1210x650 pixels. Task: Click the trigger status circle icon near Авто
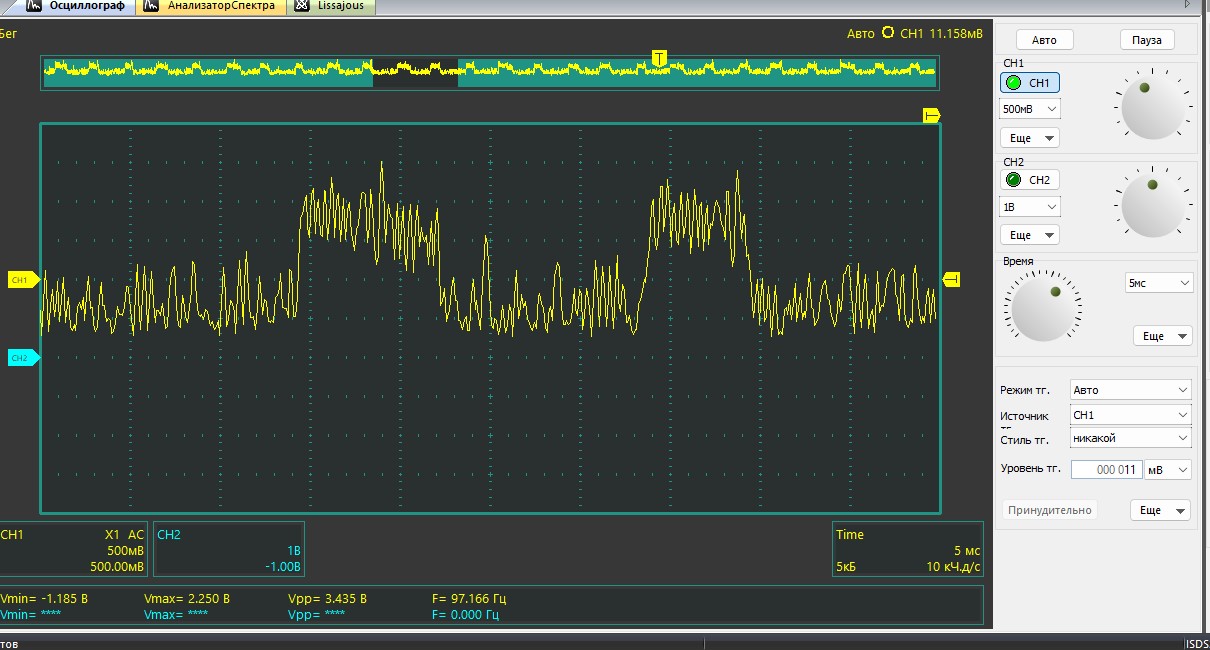point(887,33)
